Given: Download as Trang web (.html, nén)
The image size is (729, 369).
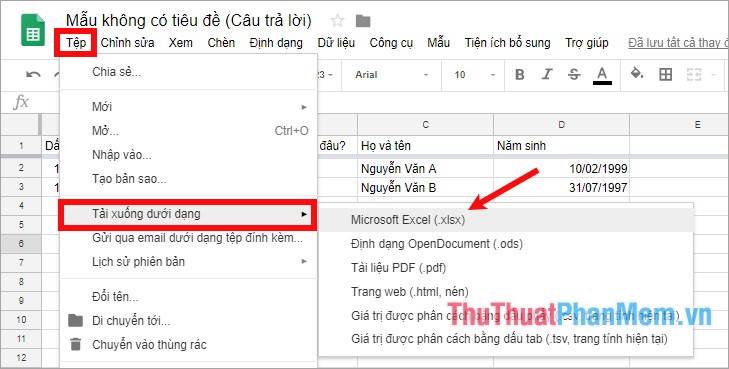Looking at the screenshot, I should click(506, 292).
